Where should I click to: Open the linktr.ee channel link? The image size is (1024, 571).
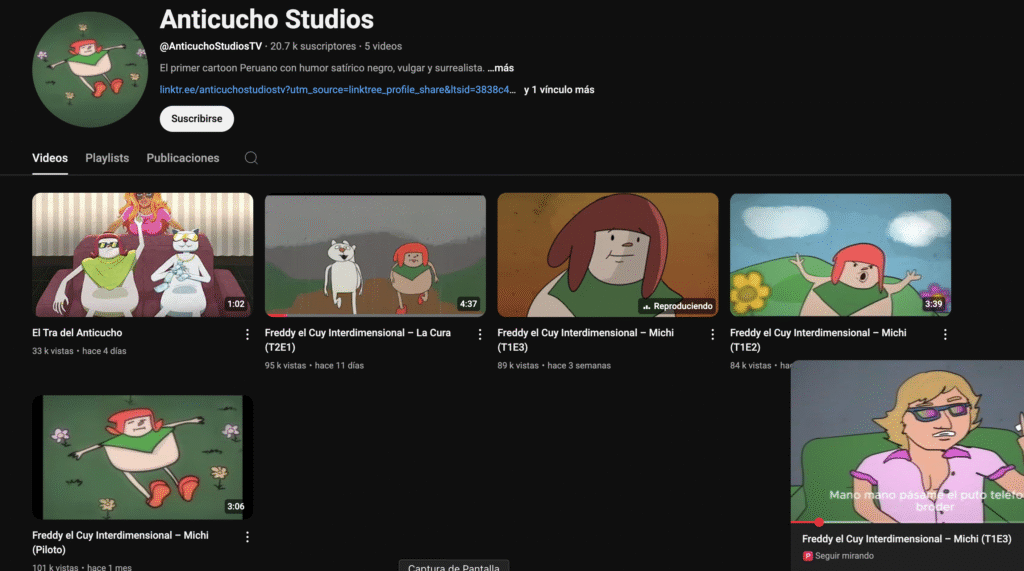click(338, 90)
